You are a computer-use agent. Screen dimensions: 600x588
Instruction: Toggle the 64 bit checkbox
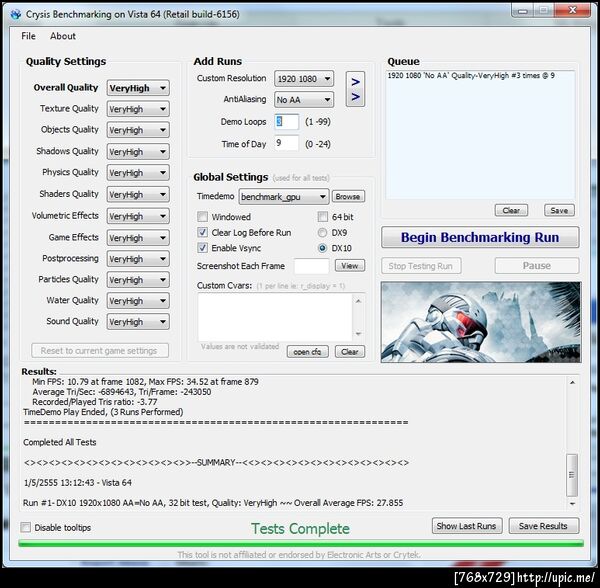pos(323,217)
